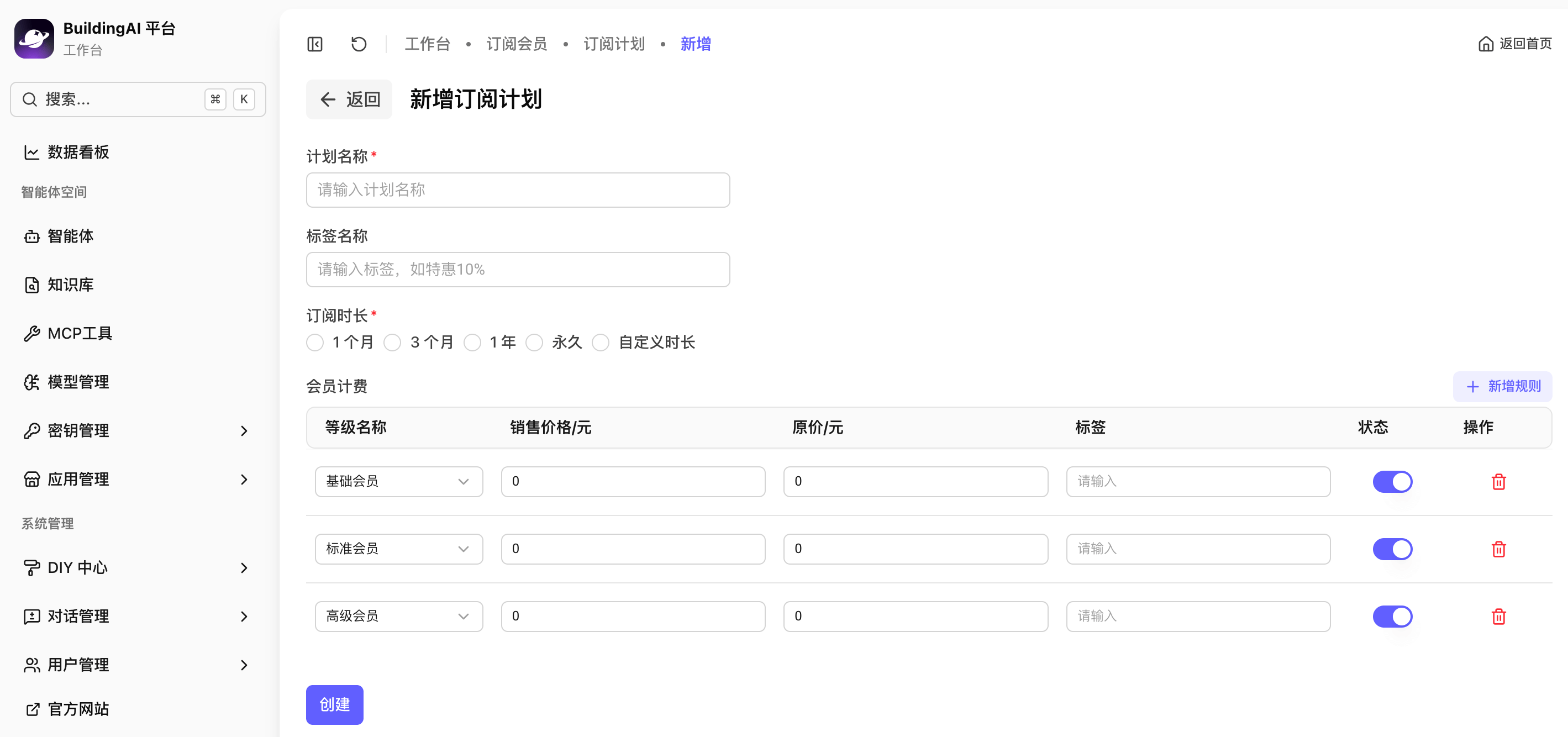Image resolution: width=1568 pixels, height=737 pixels.
Task: Click the 返回首页 home icon
Action: point(1485,44)
